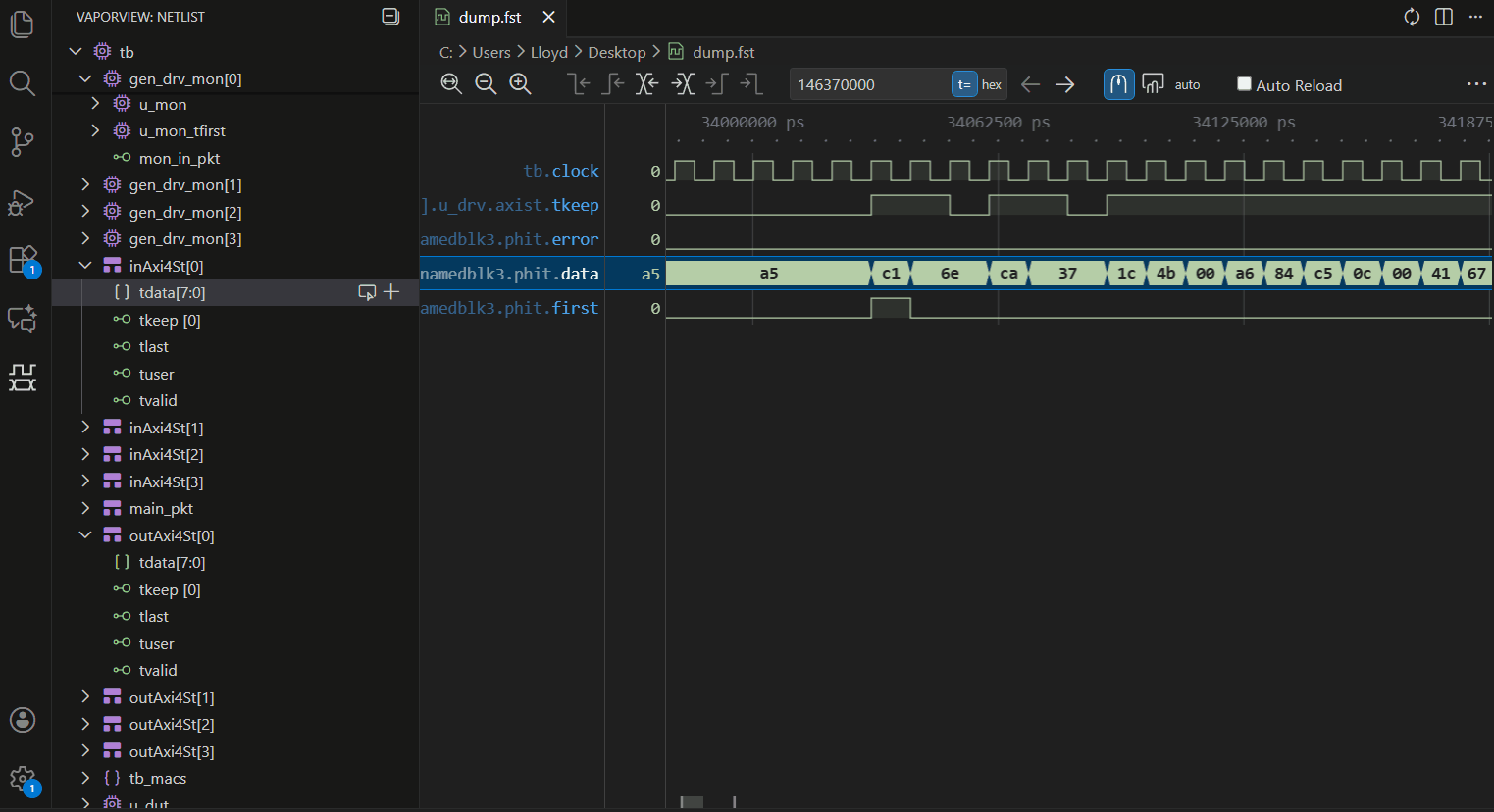Click the zoom to fit icon
Screen dimensions: 1494x812
point(451,84)
